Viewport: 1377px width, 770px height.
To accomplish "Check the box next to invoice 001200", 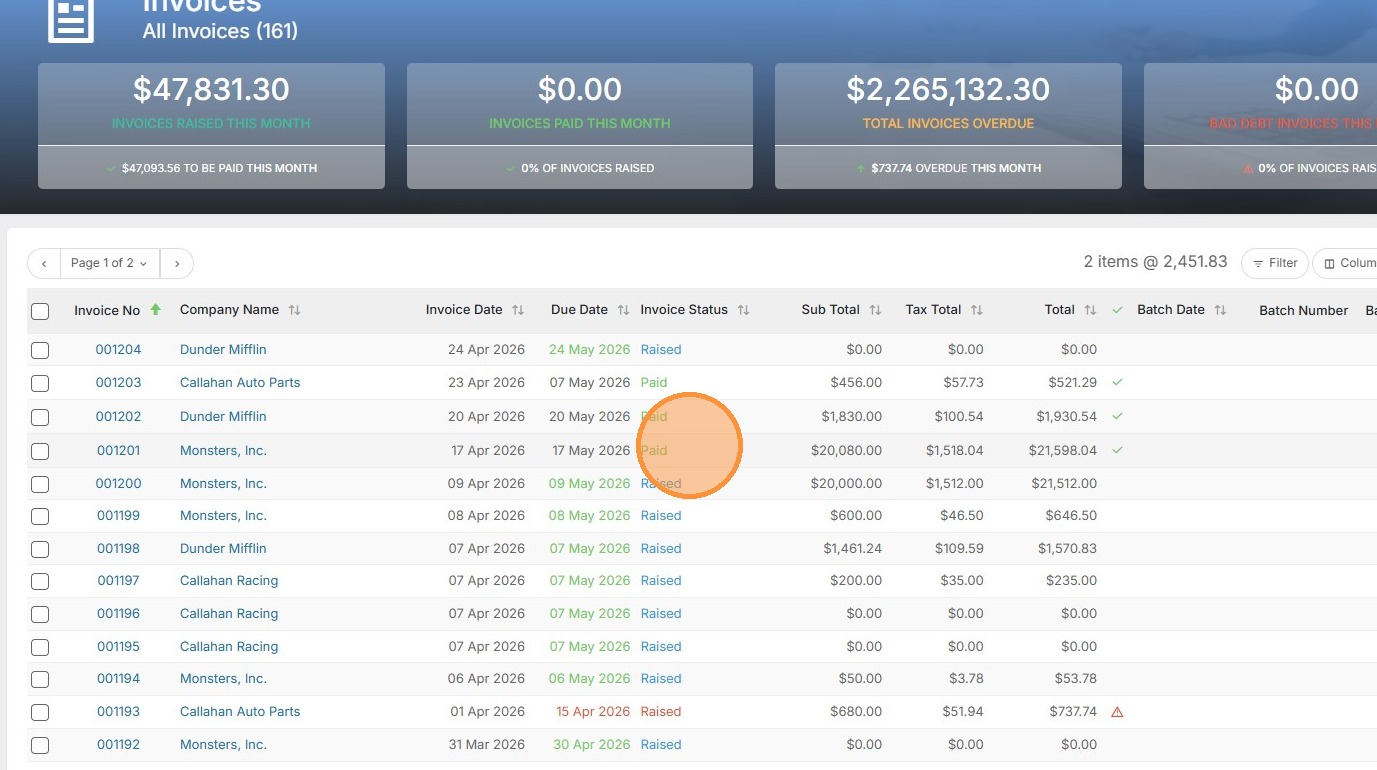I will [40, 484].
